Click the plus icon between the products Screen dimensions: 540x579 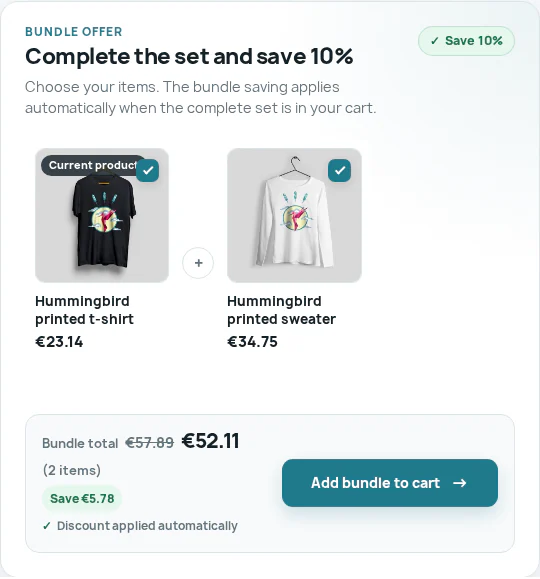pyautogui.click(x=198, y=263)
